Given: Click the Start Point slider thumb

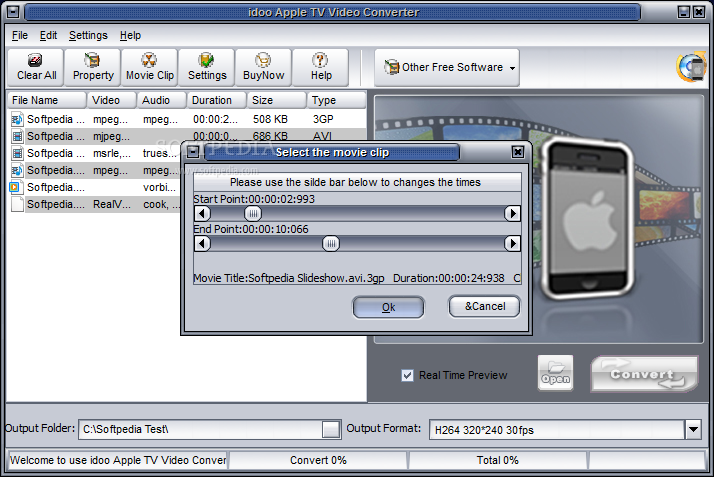Looking at the screenshot, I should (x=253, y=213).
